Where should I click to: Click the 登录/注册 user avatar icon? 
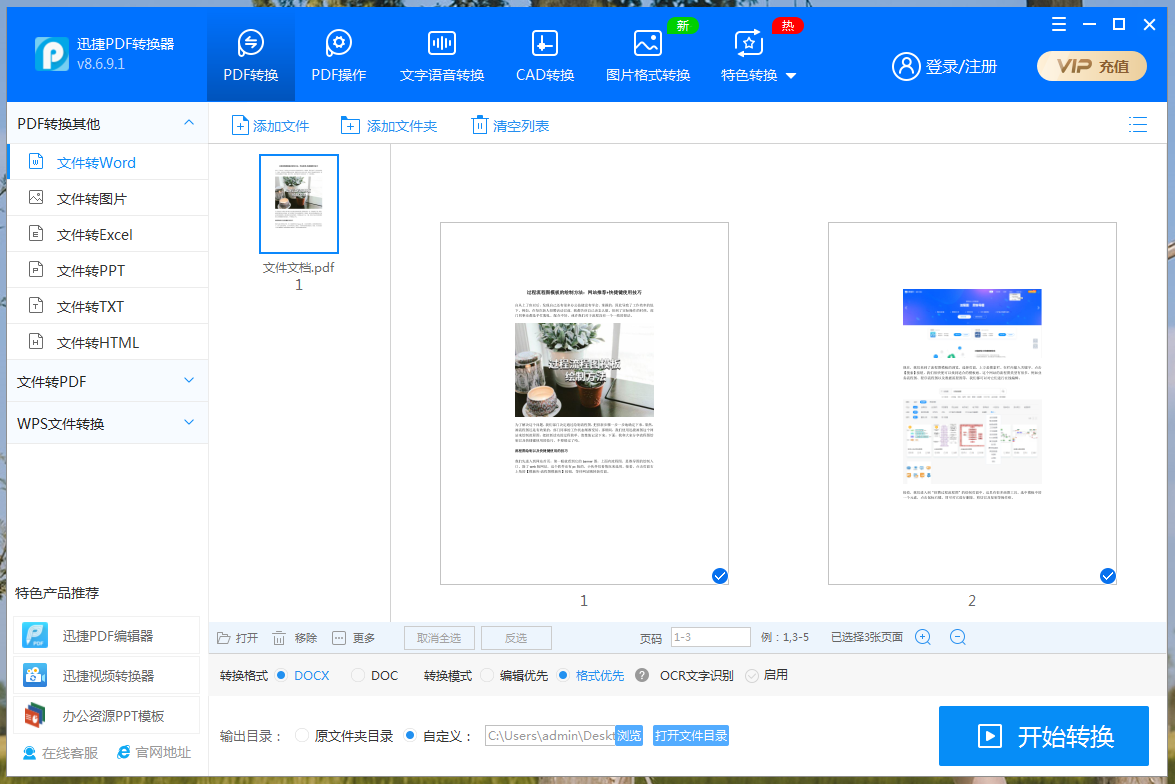click(906, 67)
